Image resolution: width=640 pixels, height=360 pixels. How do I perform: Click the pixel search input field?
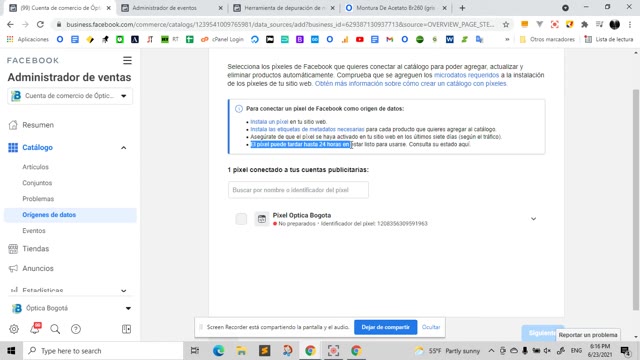[298, 190]
